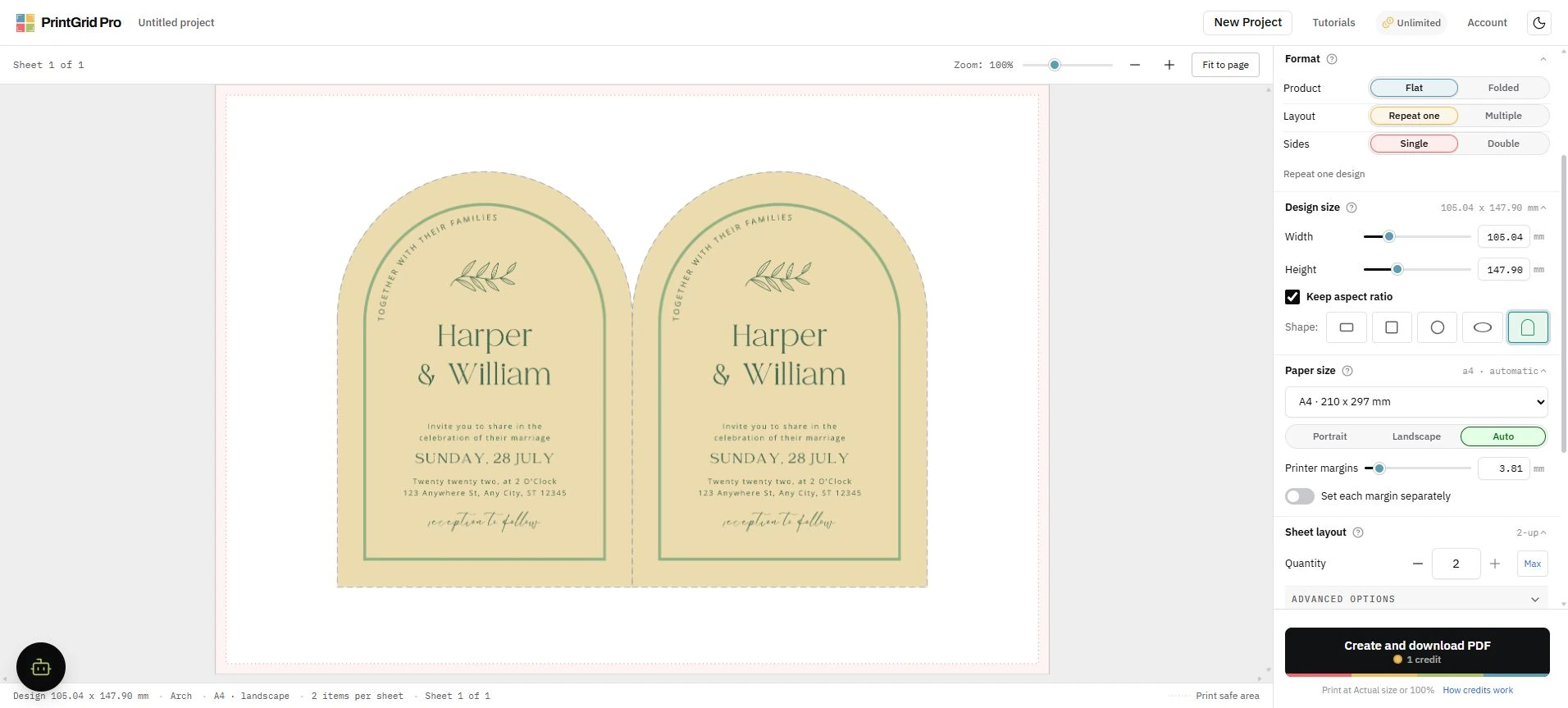This screenshot has width=1568, height=708.
Task: Click 'Print safe area' legend text
Action: [1228, 696]
